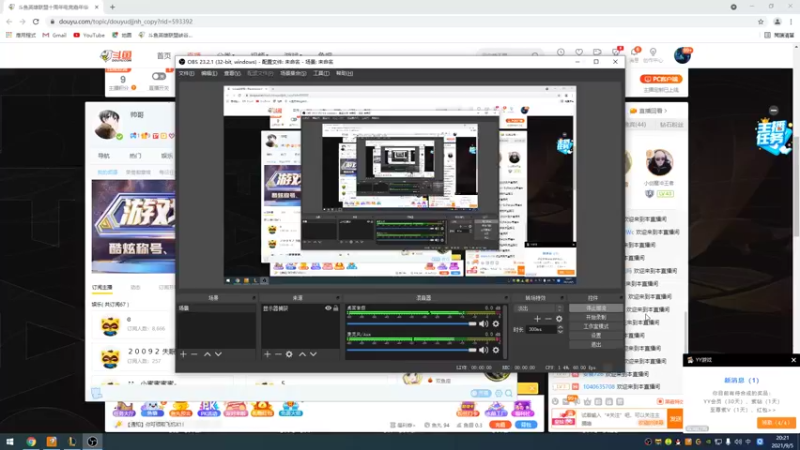Image resolution: width=800 pixels, height=450 pixels.
Task: Move source up in sources panel
Action: coord(302,354)
